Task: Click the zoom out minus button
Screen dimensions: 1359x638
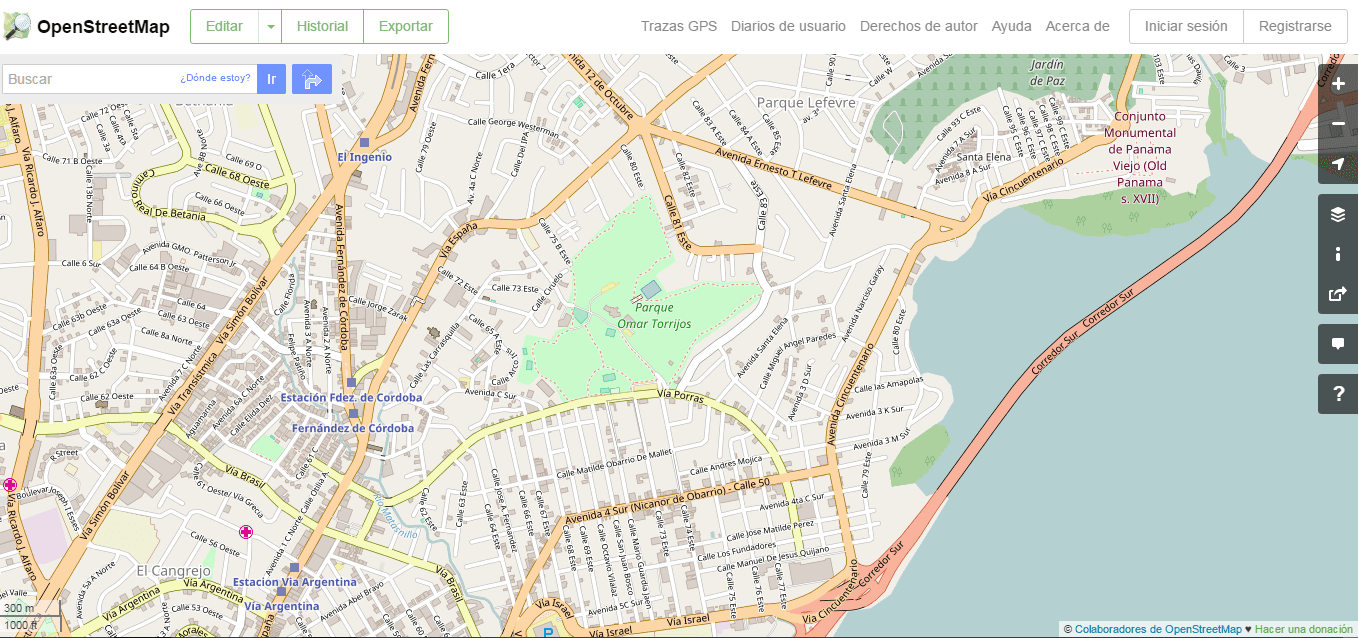Action: click(1338, 124)
